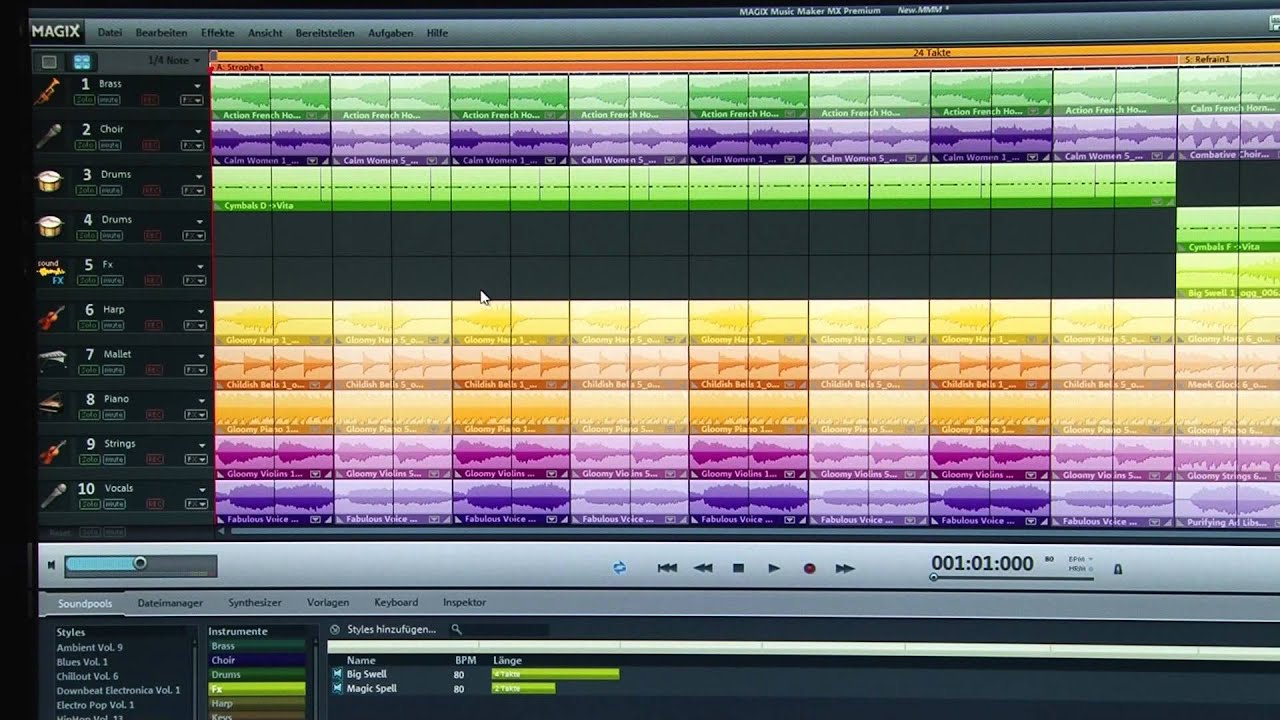Viewport: 1280px width, 720px height.
Task: Open the Choir track FX dropdown
Action: pyautogui.click(x=192, y=145)
